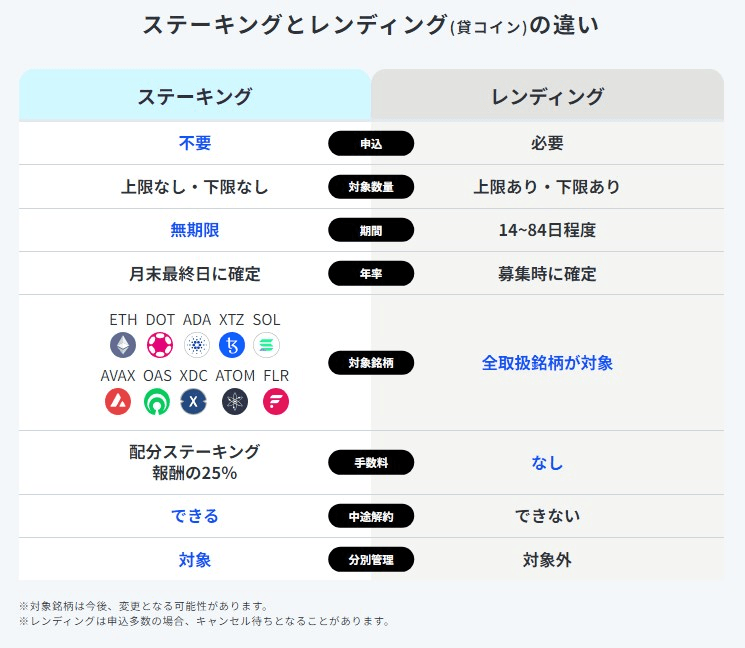Select the SOL Solana coin icon
This screenshot has width=745, height=648.
coord(267,345)
